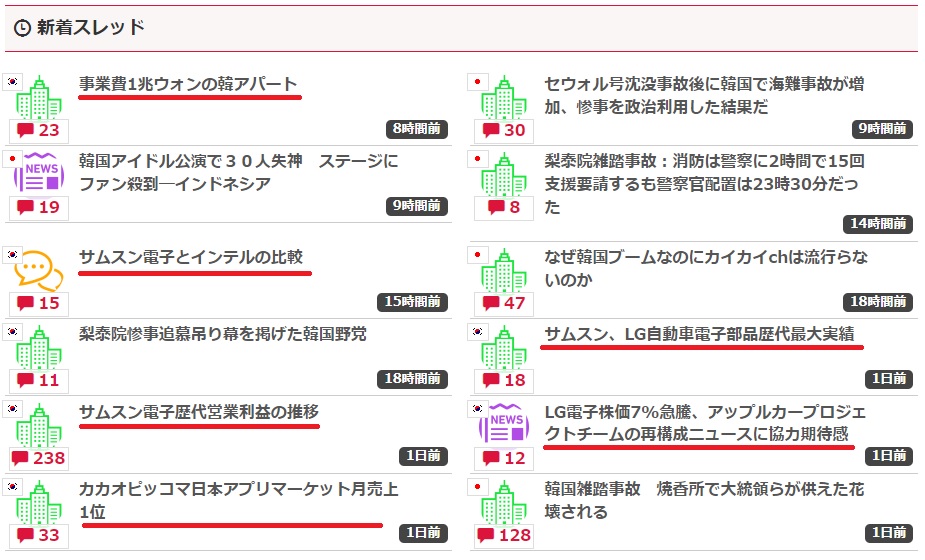Click the Japan flag beside なぜ韓国ブーム thread
The image size is (925, 560).
(478, 254)
